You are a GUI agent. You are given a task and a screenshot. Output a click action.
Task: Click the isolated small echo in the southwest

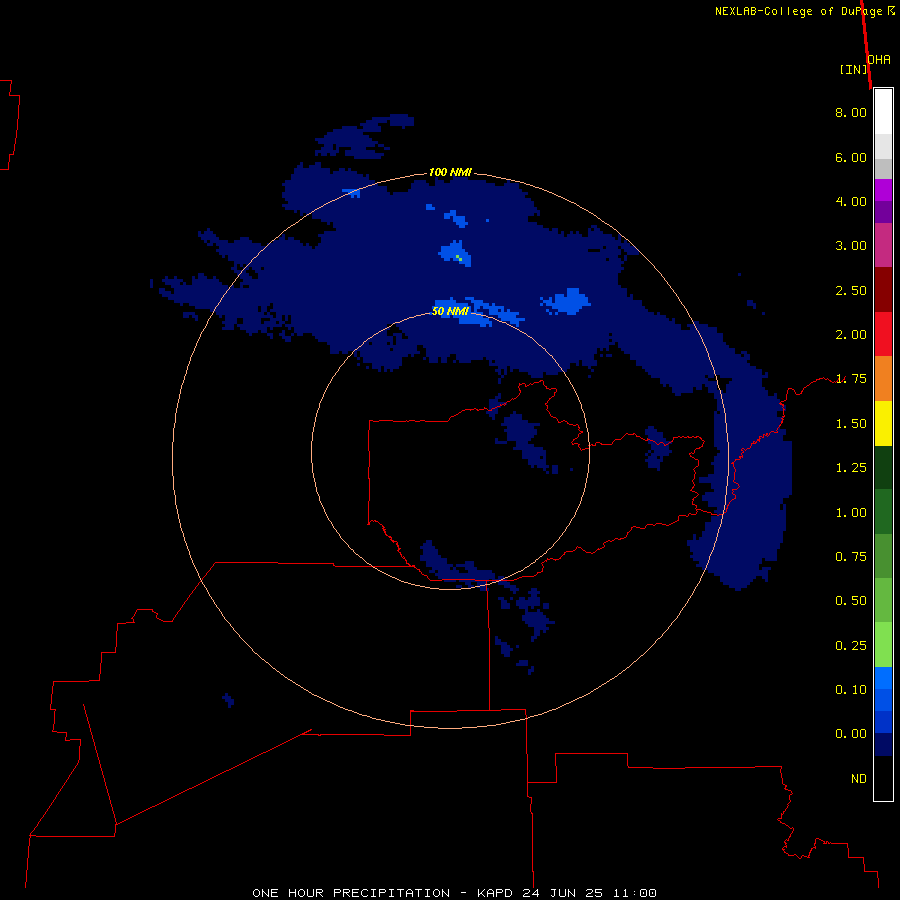pos(228,700)
